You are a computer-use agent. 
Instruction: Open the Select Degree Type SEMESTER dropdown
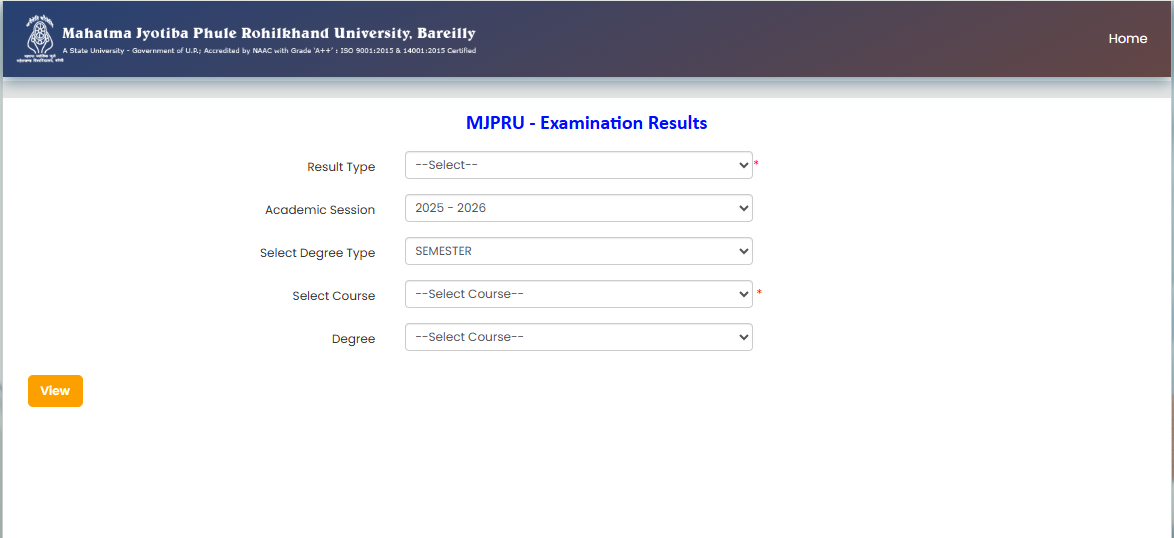[579, 251]
